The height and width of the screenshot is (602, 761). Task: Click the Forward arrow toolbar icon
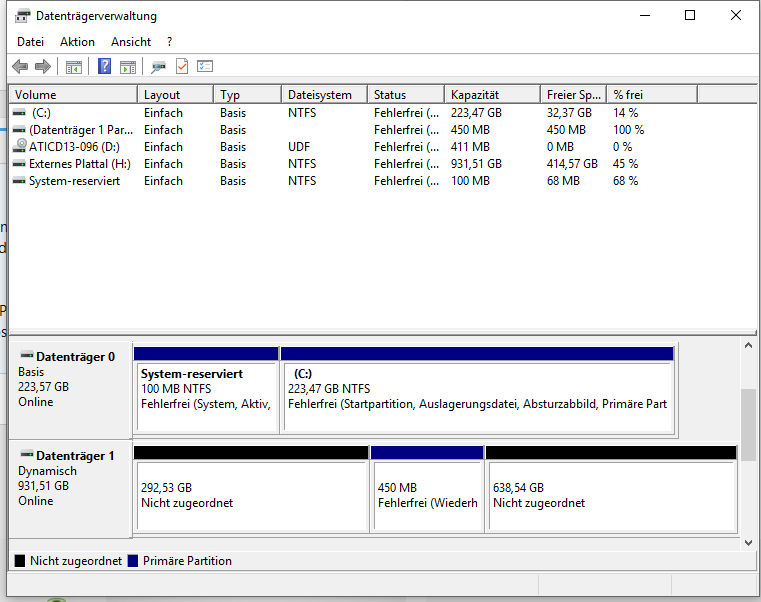coord(43,67)
